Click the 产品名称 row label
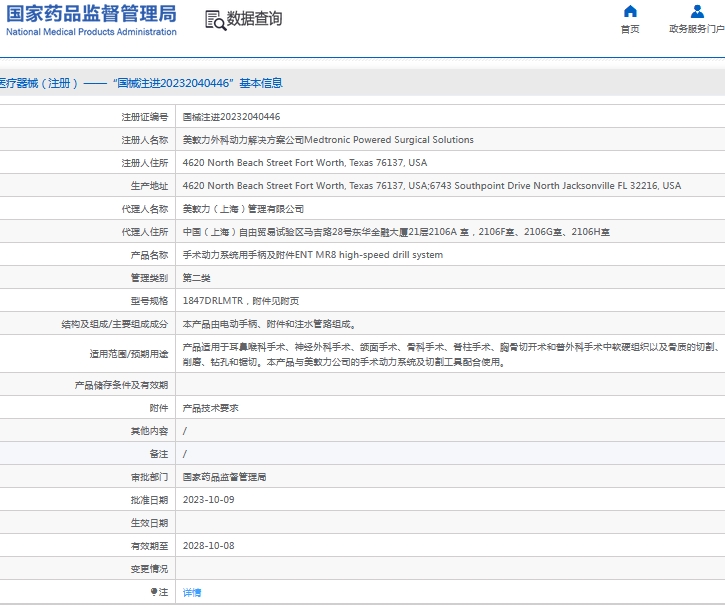The image size is (725, 609). [x=149, y=255]
